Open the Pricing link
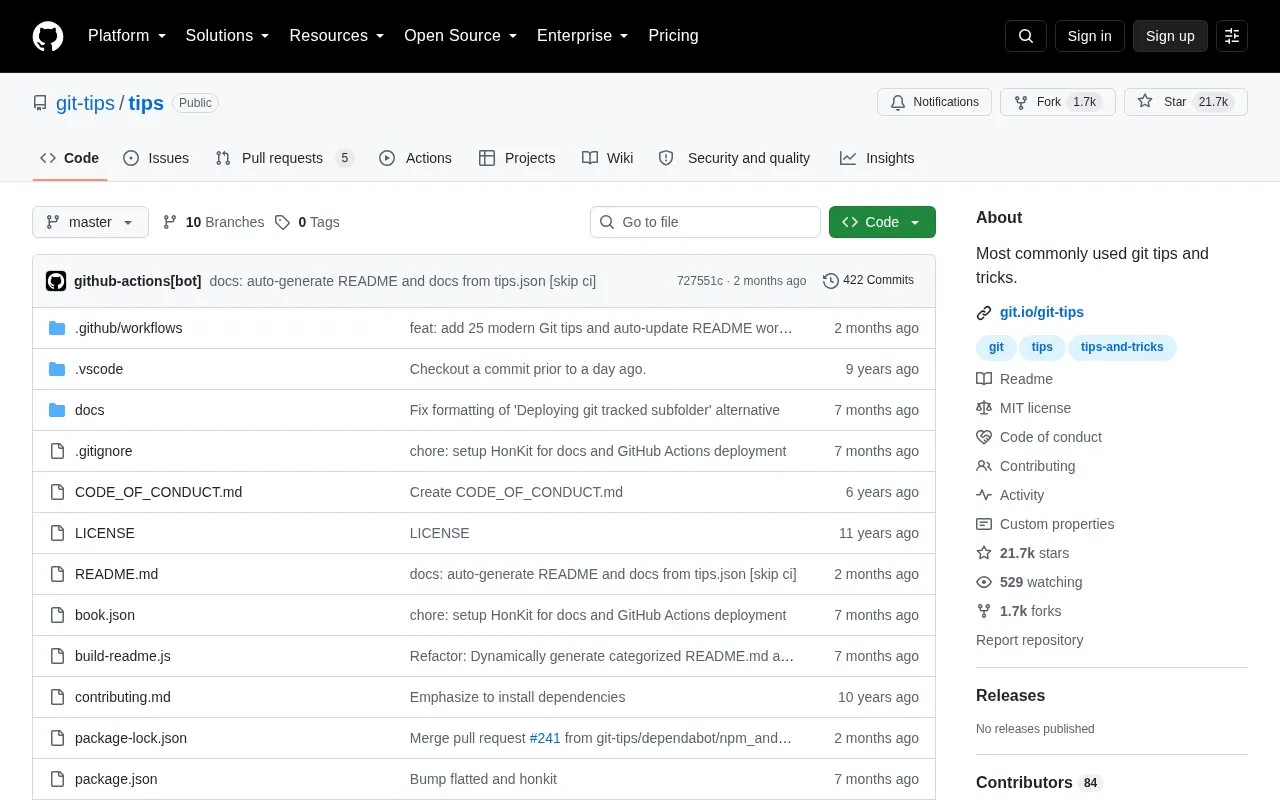This screenshot has width=1280, height=800. point(673,36)
